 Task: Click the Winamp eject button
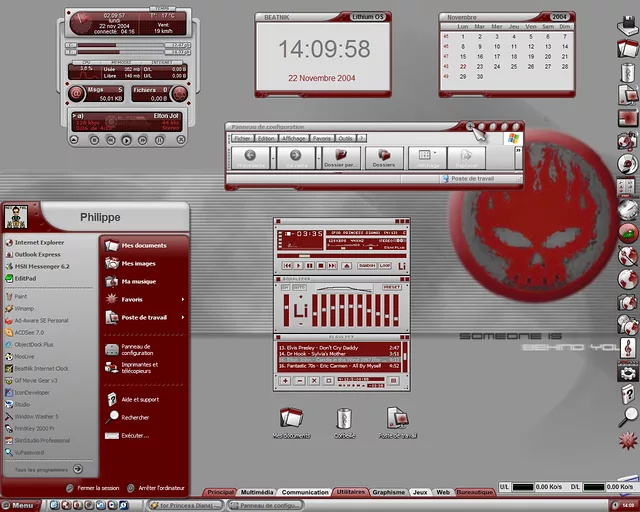pos(346,266)
